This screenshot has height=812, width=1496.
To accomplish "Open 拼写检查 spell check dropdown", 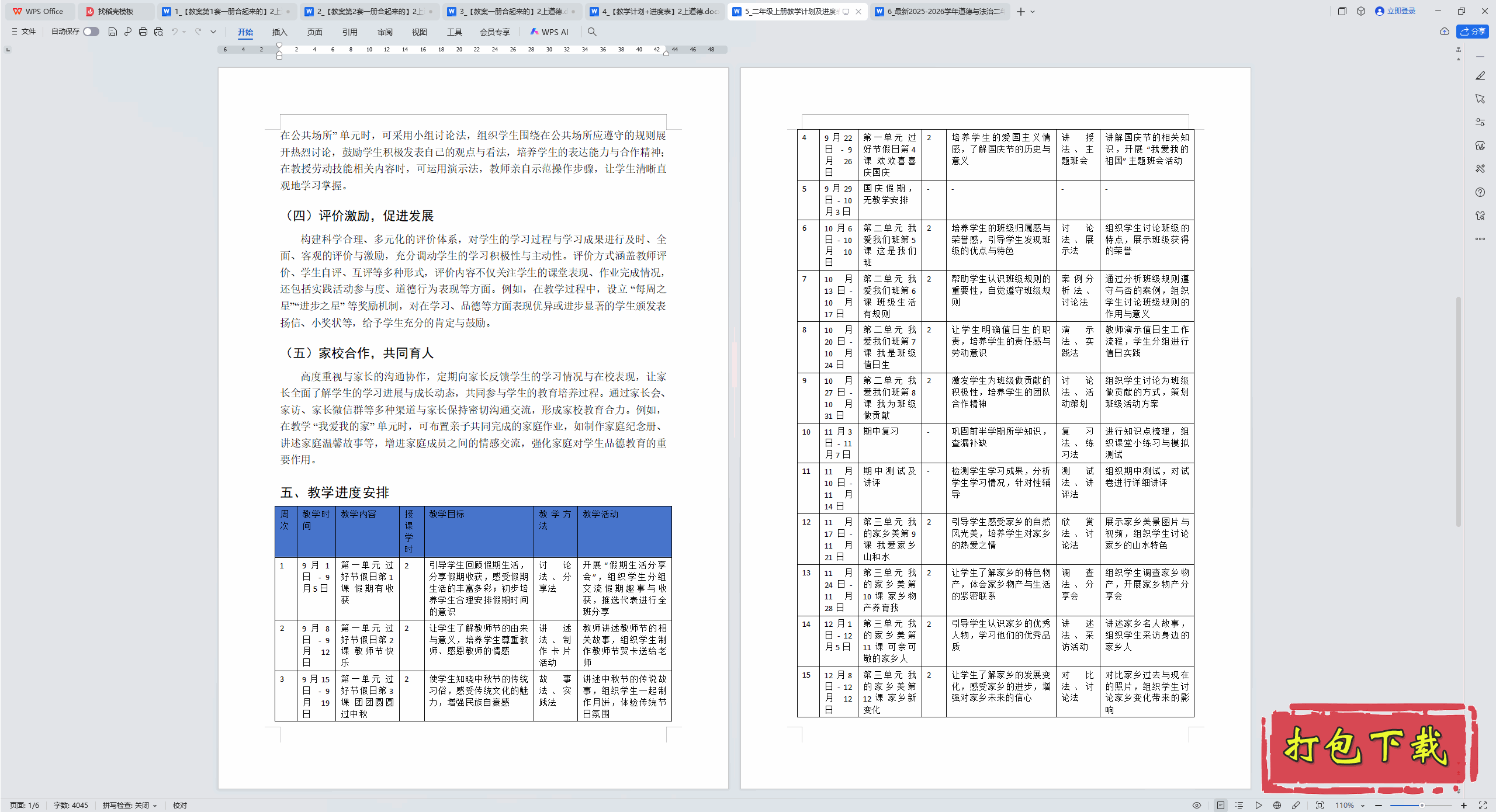I will point(130,805).
